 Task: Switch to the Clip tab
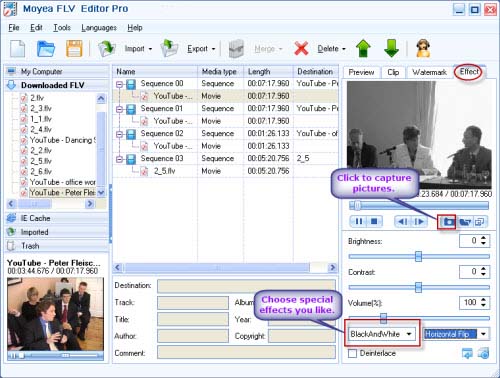(x=393, y=72)
